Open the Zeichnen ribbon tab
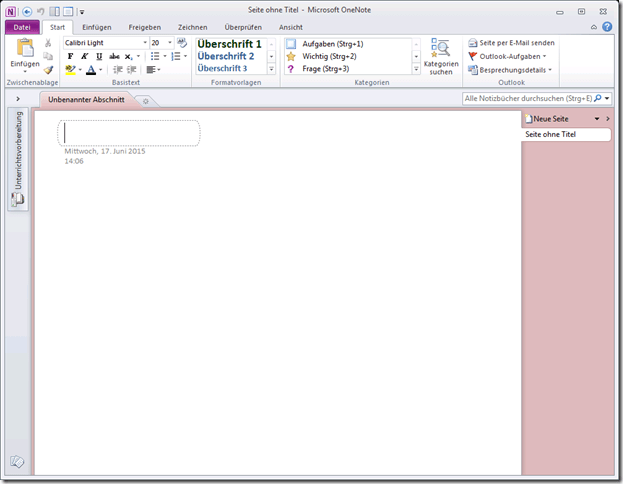 point(192,27)
